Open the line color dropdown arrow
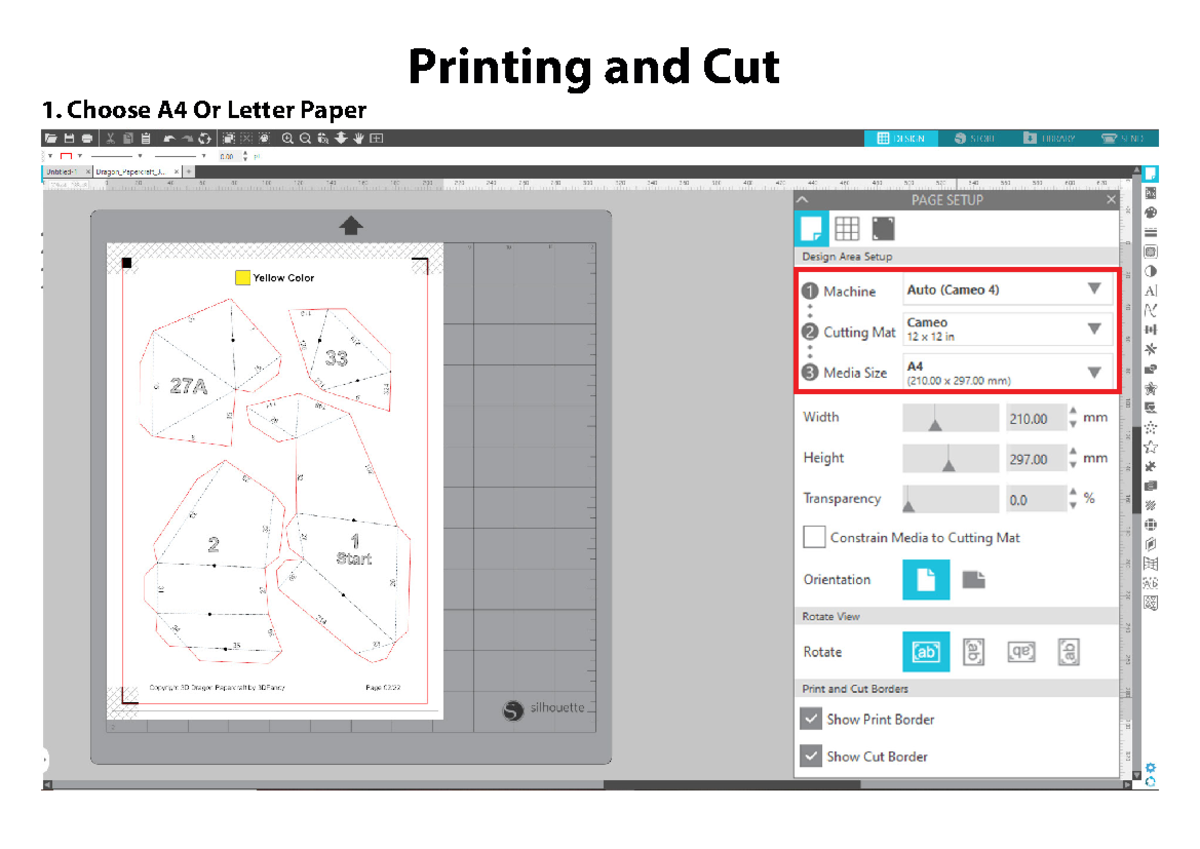The height and width of the screenshot is (849, 1200). (79, 156)
